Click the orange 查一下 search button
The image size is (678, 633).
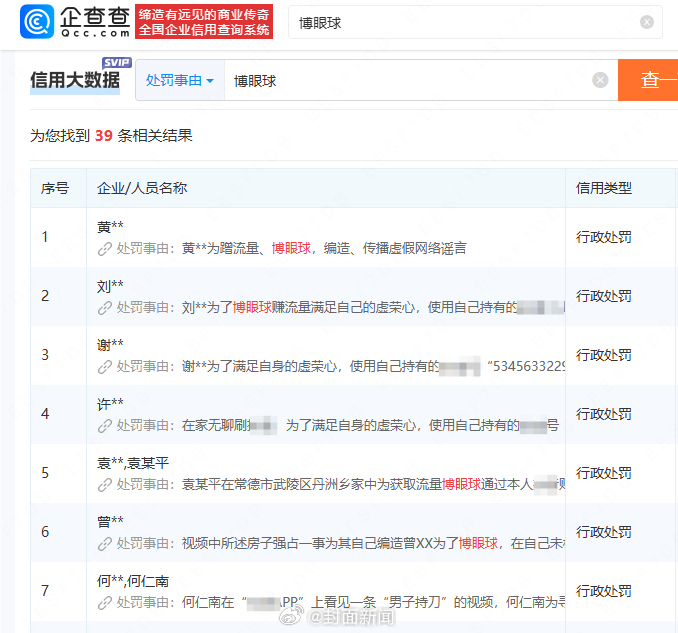coord(648,80)
